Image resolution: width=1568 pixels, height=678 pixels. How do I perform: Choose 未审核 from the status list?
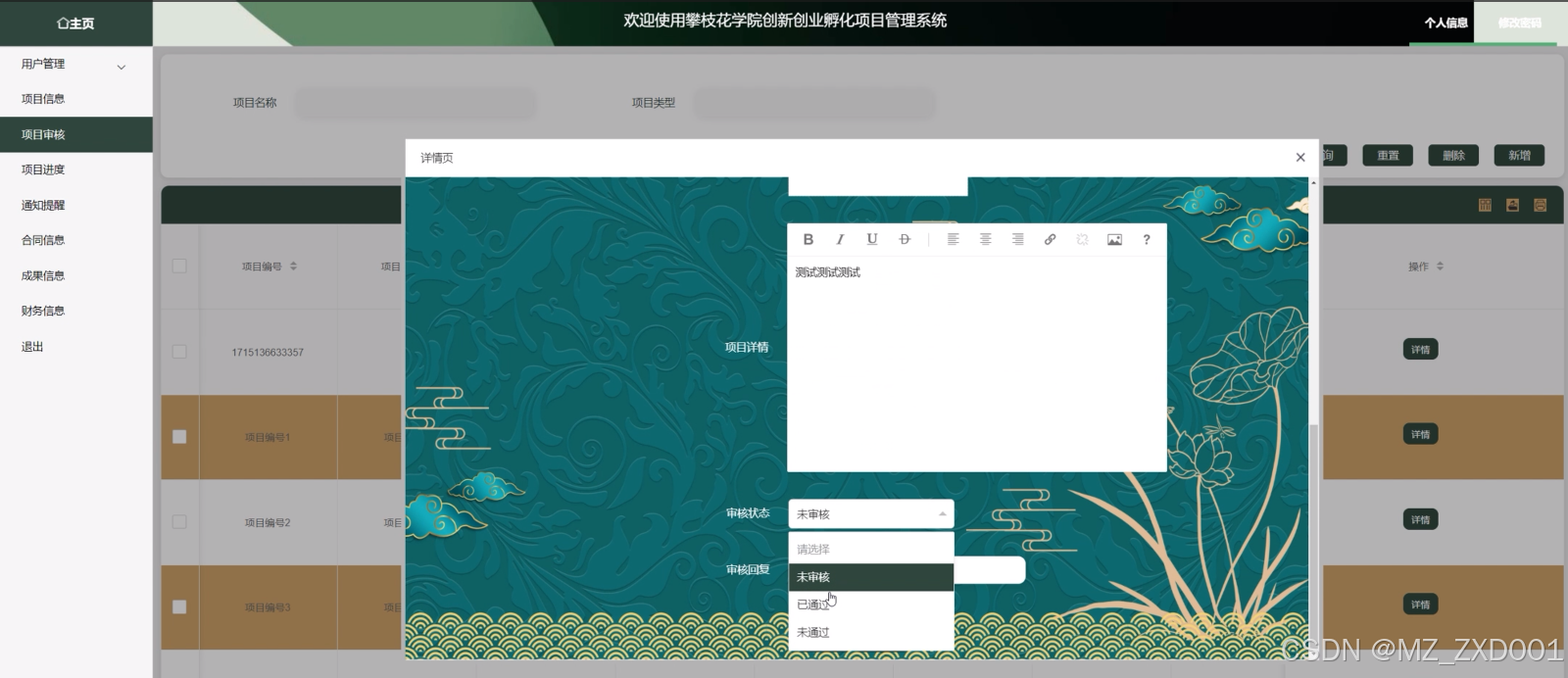(x=871, y=577)
